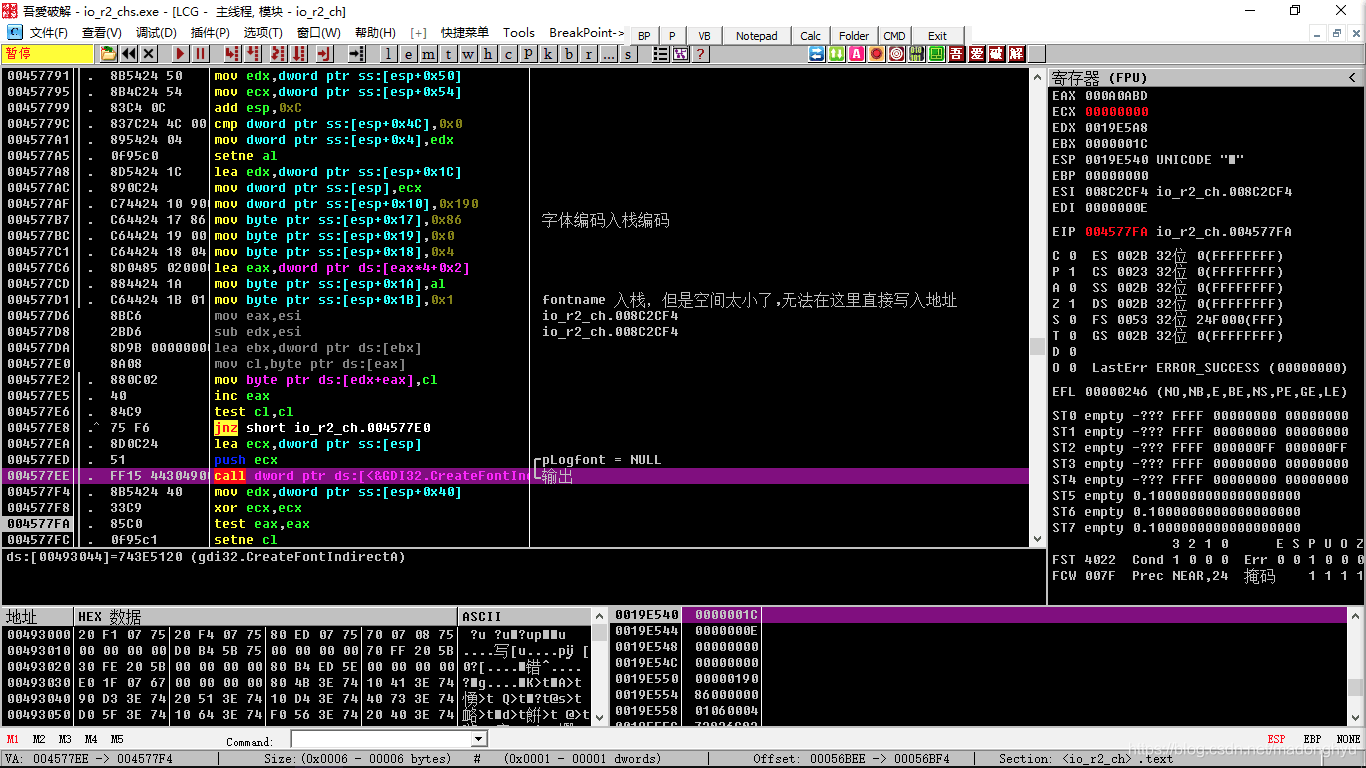Screen dimensions: 1366x768
Task: Open Breakpoints window with 'b' button
Action: [x=568, y=54]
